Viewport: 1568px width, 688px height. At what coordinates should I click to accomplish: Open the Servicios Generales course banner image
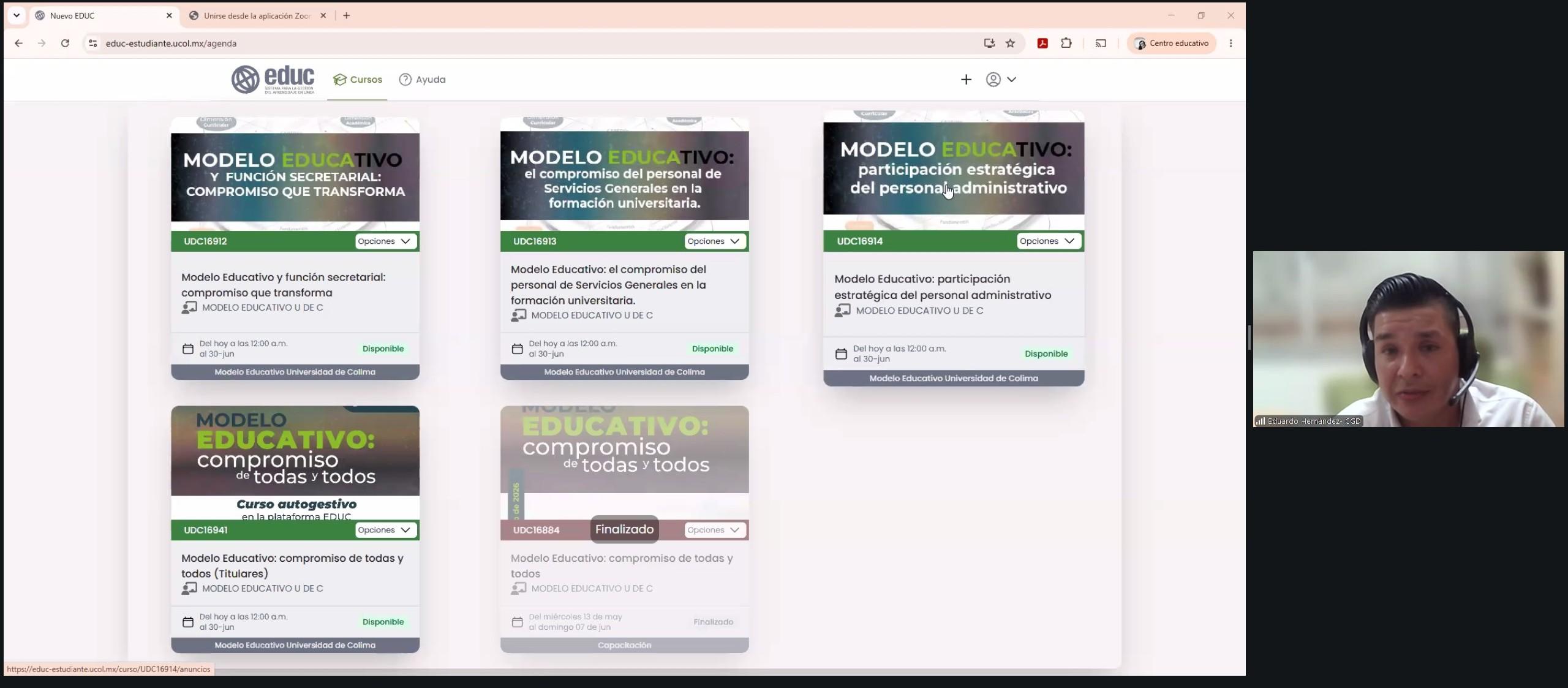point(624,174)
